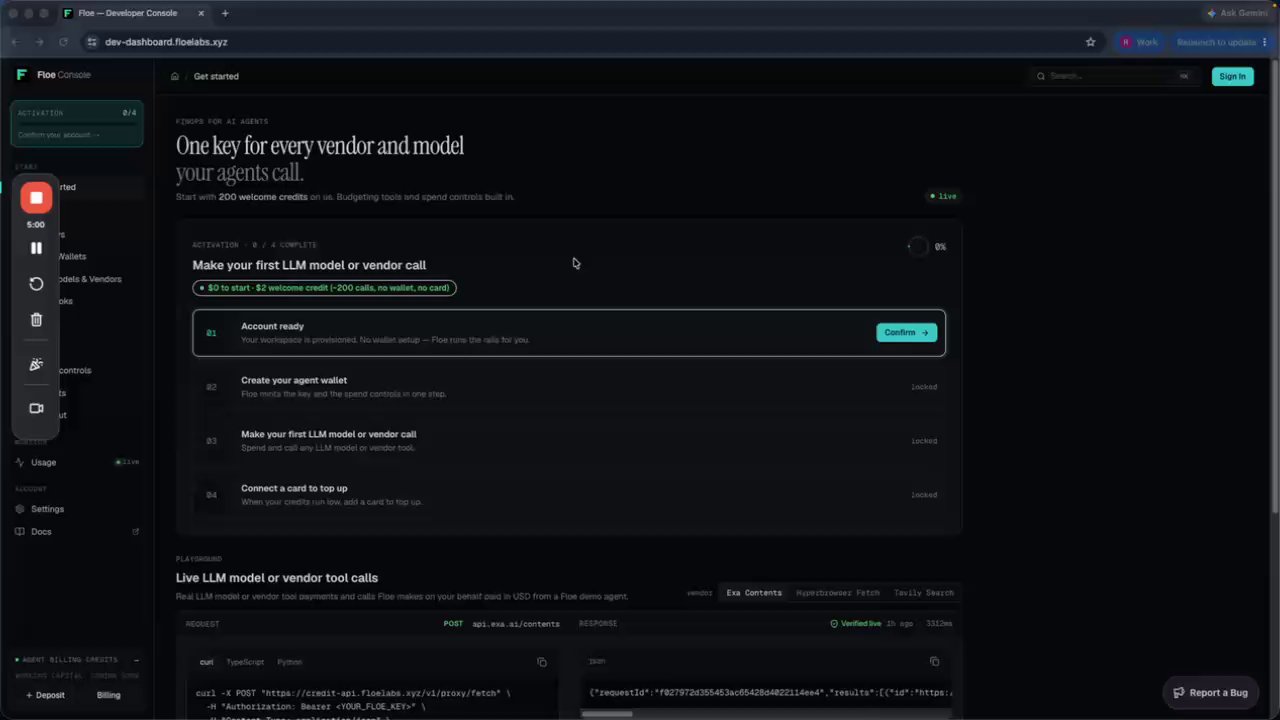Viewport: 1280px width, 720px height.
Task: Copy the curl request code snippet
Action: click(x=542, y=662)
